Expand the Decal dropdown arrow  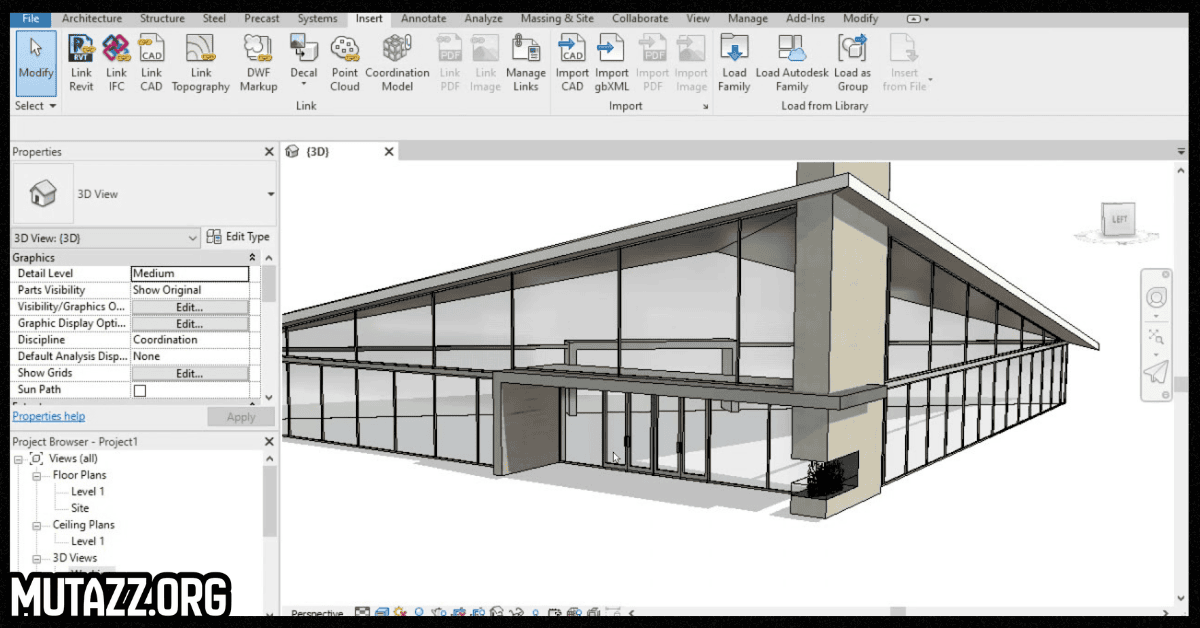304,85
